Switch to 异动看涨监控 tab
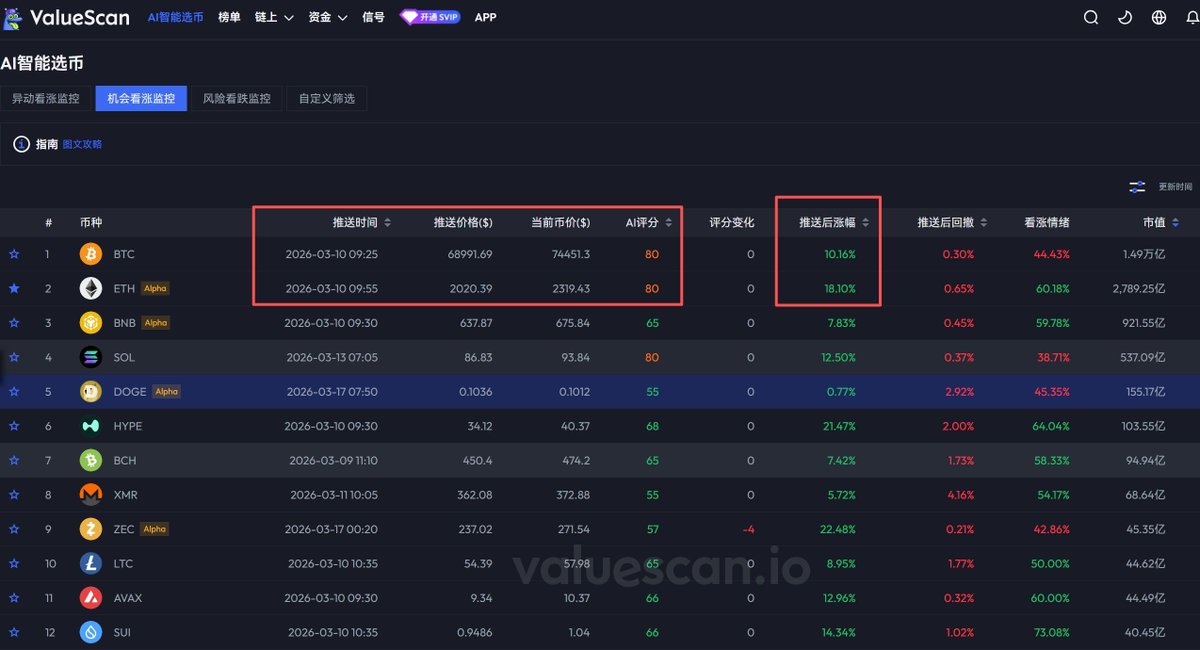Viewport: 1200px width, 650px height. point(45,99)
